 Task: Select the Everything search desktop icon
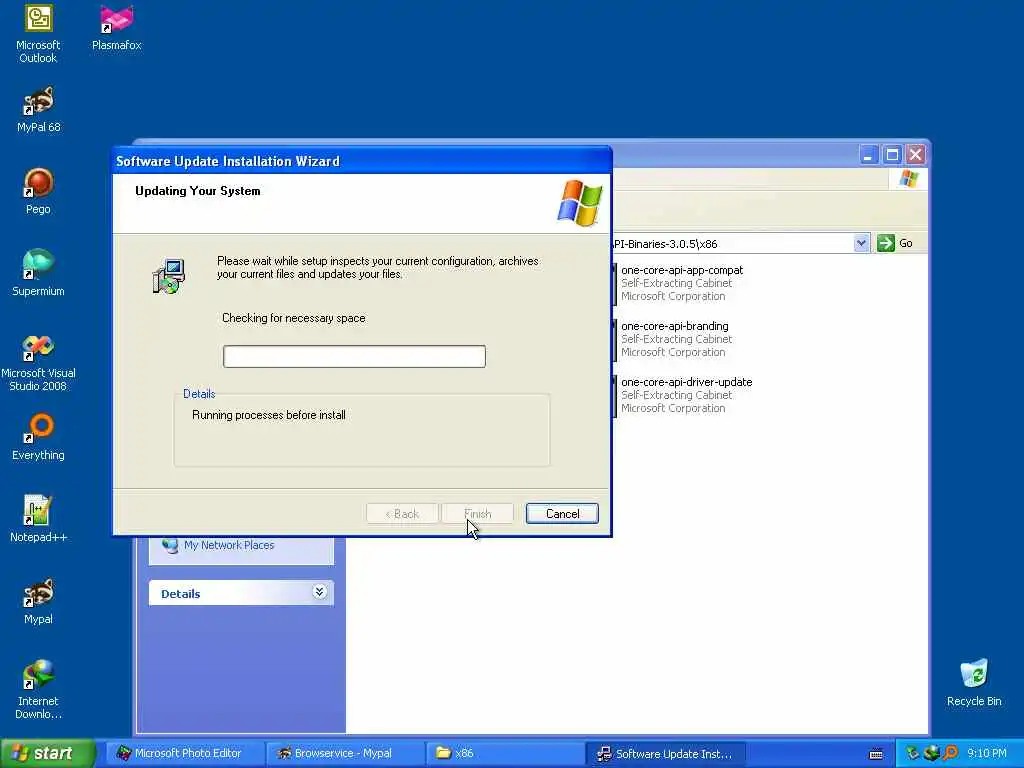[x=38, y=438]
